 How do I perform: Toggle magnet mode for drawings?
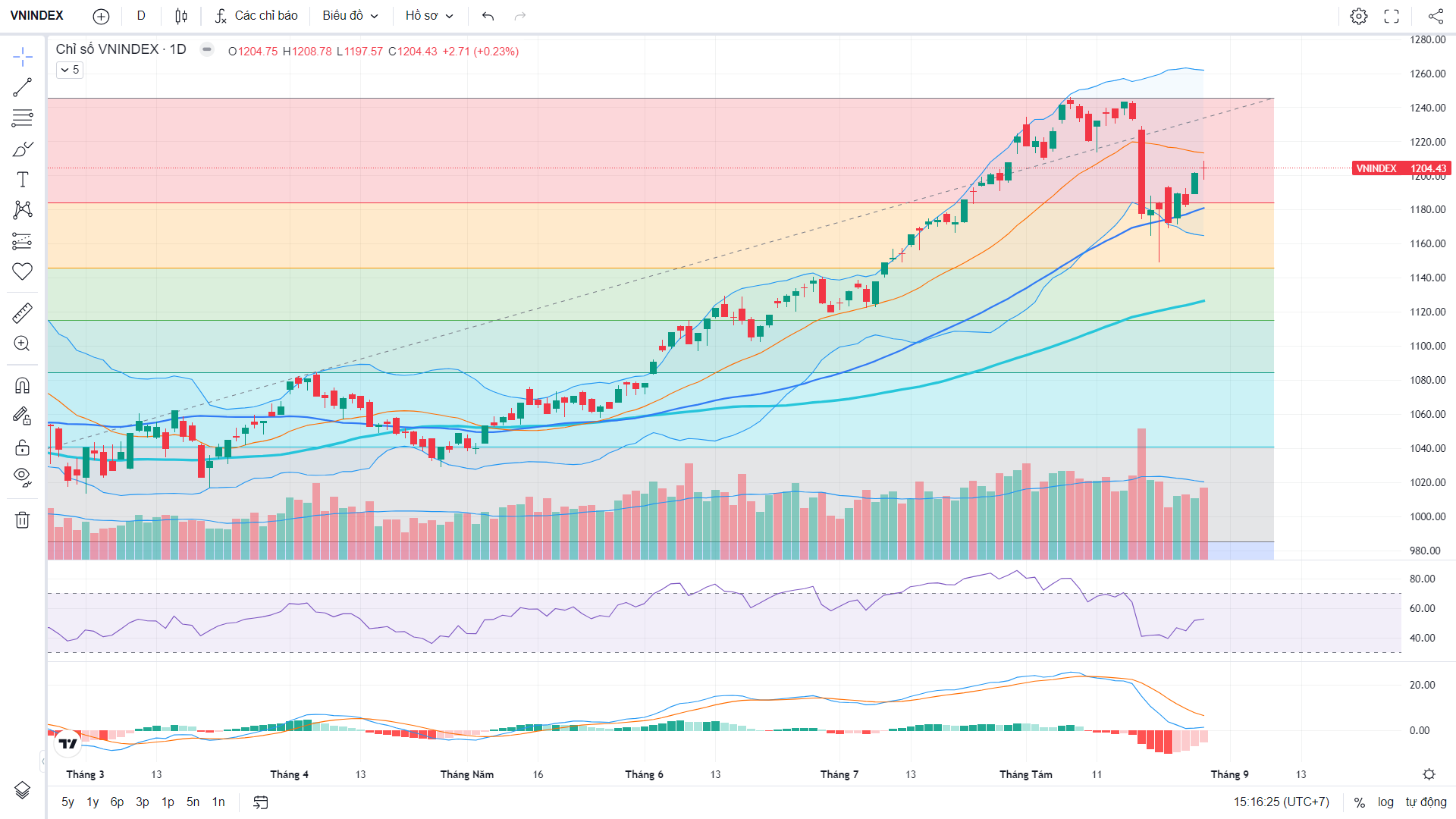tap(23, 385)
